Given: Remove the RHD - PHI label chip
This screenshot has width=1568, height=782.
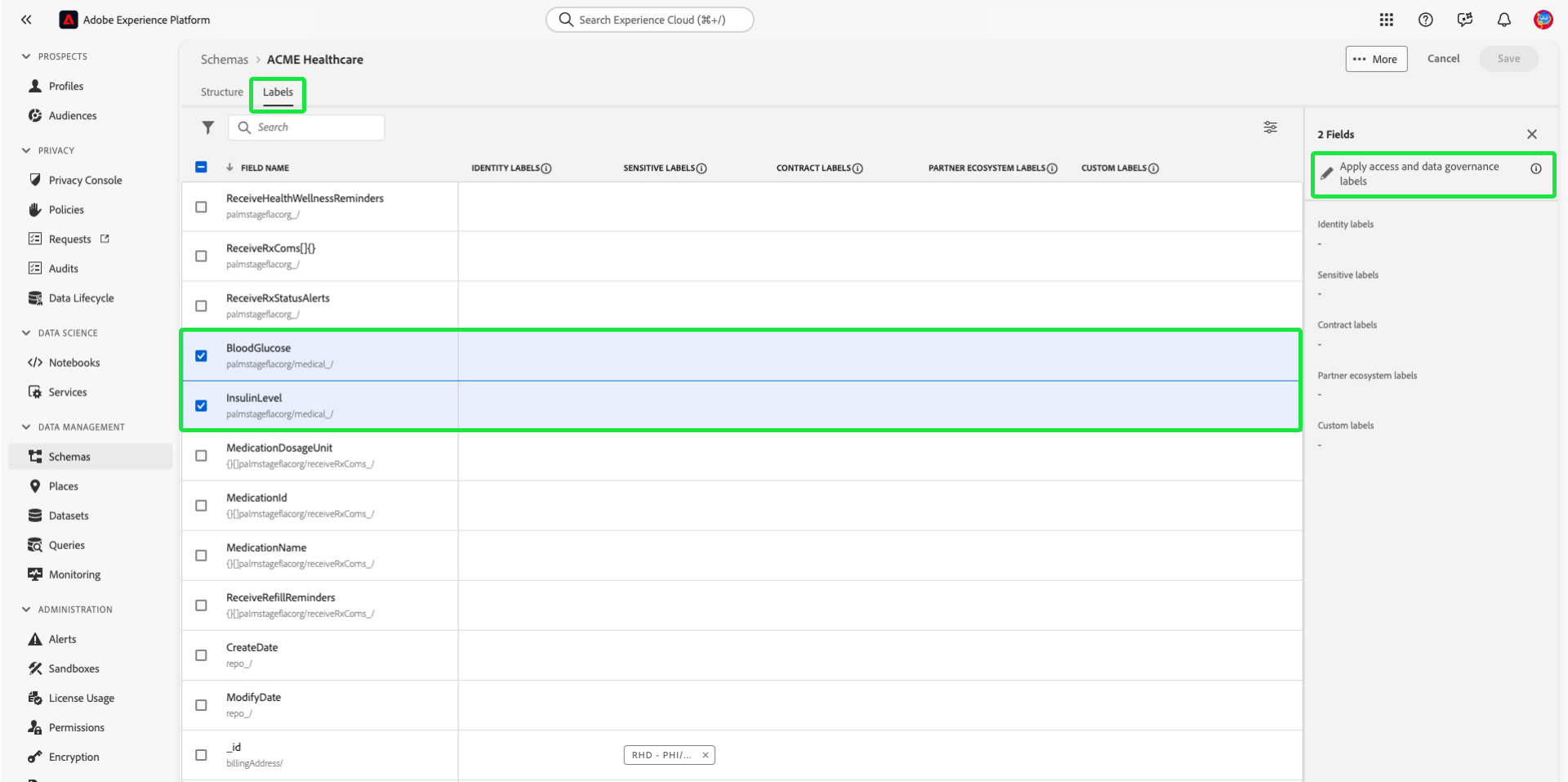Looking at the screenshot, I should pyautogui.click(x=705, y=755).
